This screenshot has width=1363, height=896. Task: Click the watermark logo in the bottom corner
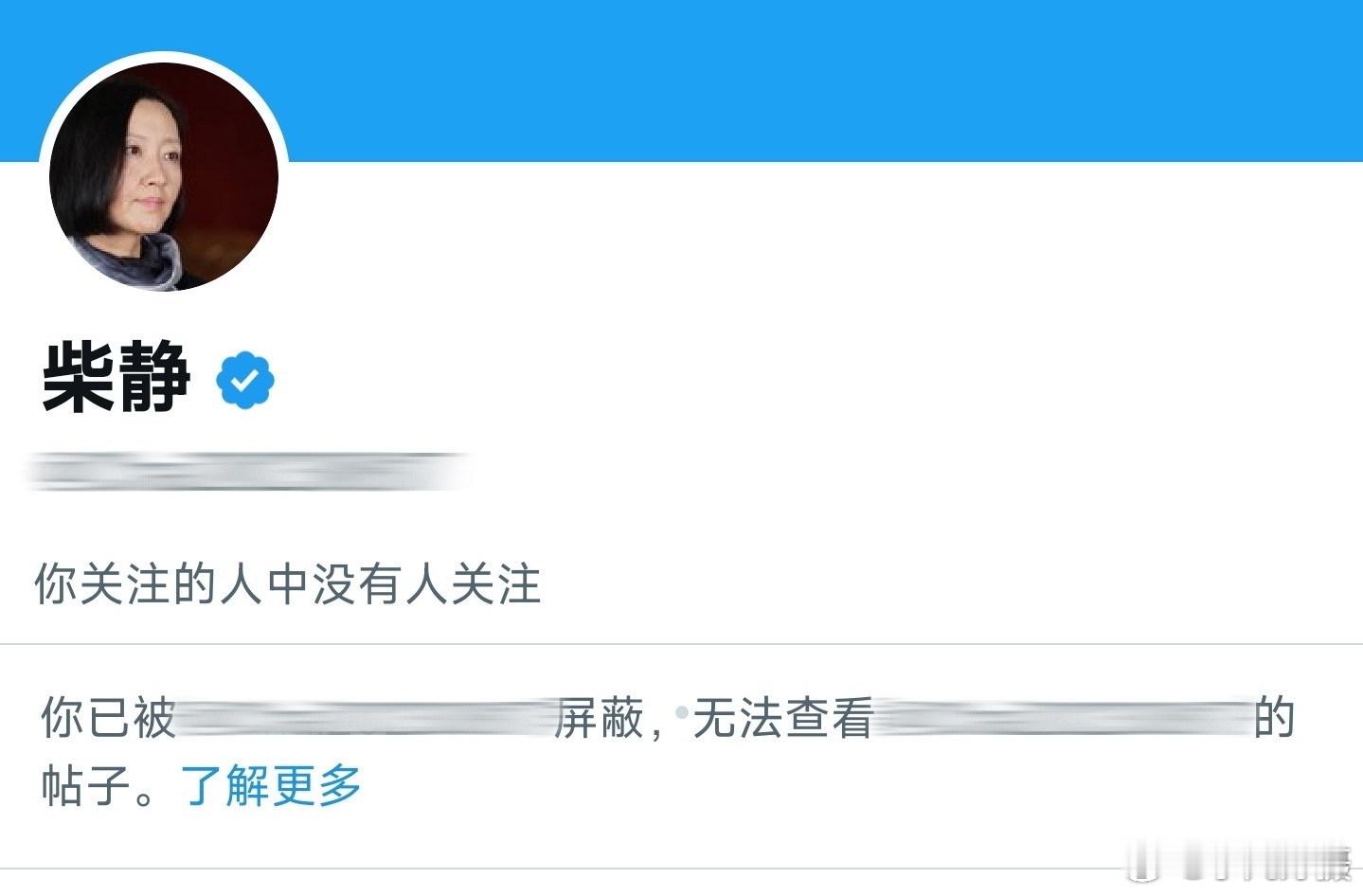tap(1241, 862)
